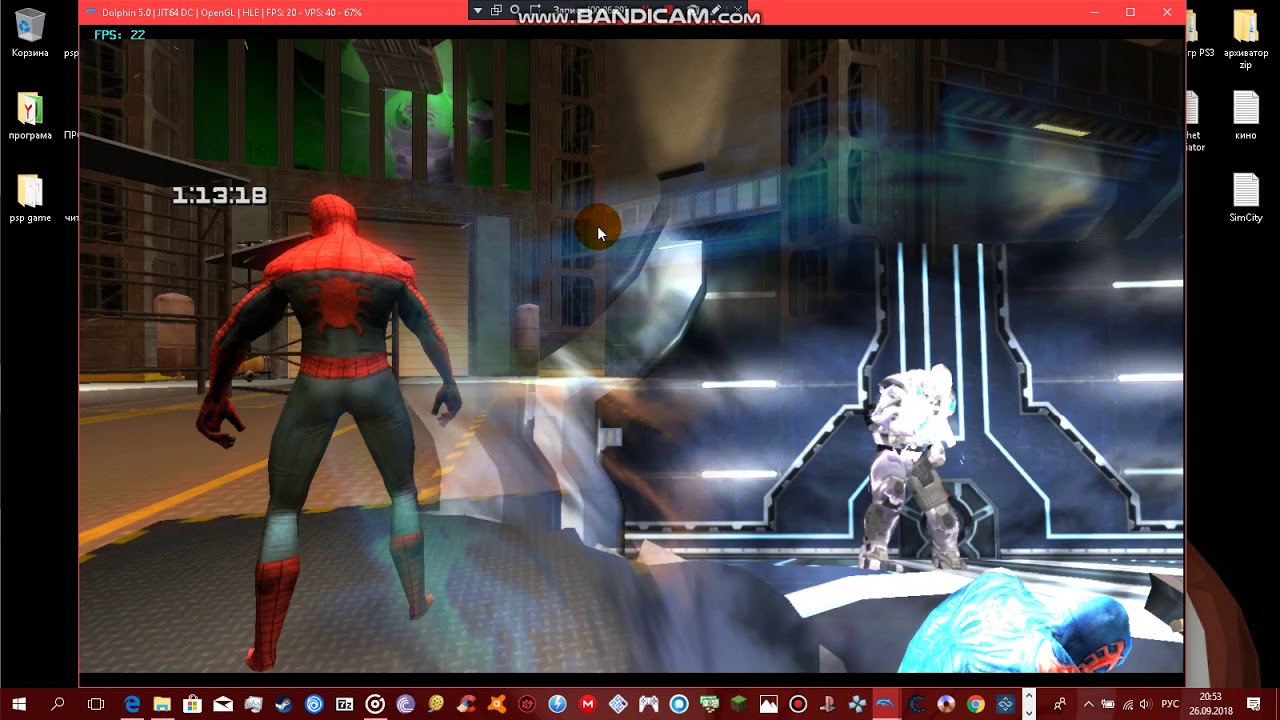Open 7-Zip from the taskbar
1280x720 pixels.
point(345,704)
